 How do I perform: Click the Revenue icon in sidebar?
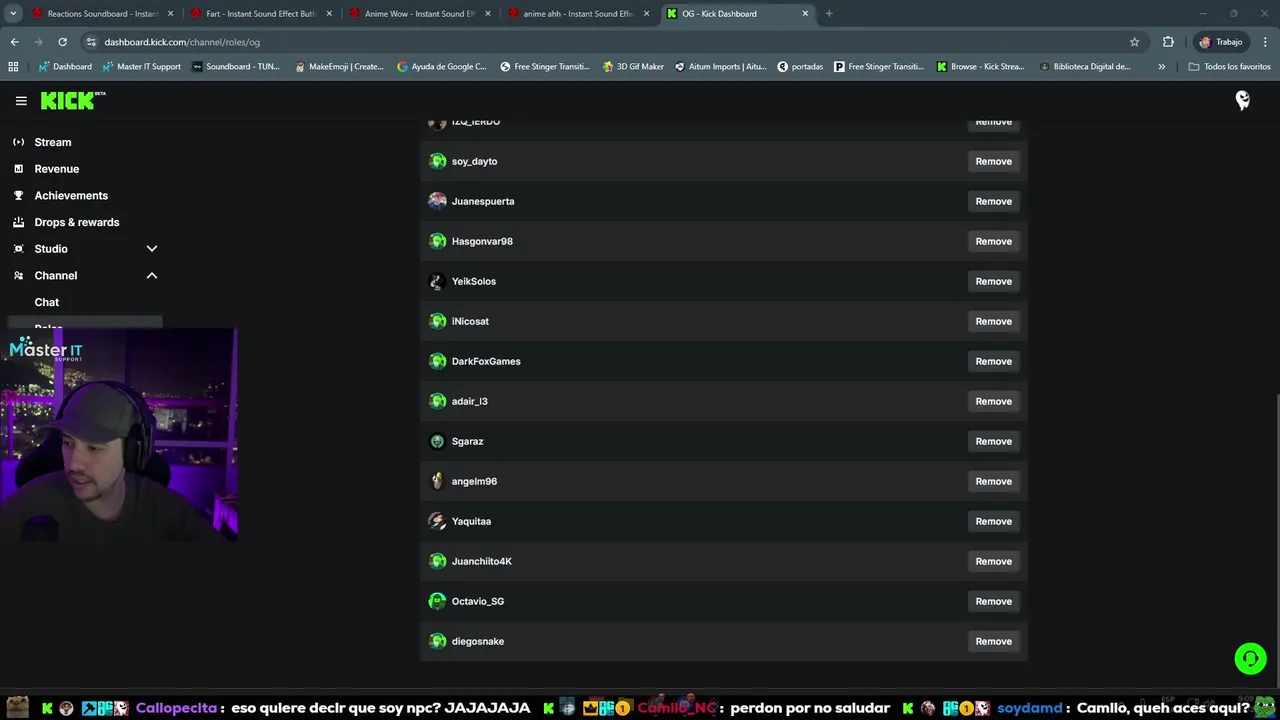[x=18, y=169]
